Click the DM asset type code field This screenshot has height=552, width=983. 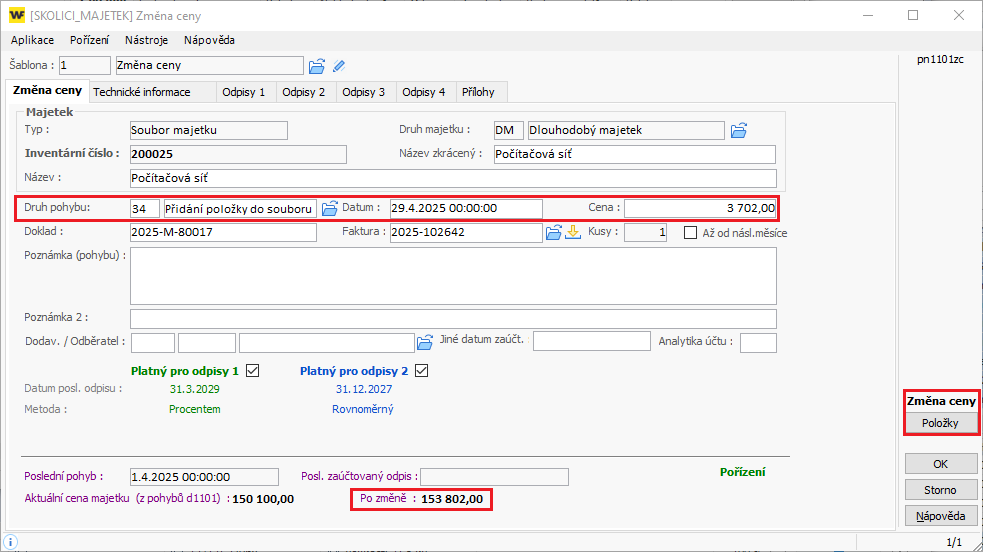click(508, 130)
